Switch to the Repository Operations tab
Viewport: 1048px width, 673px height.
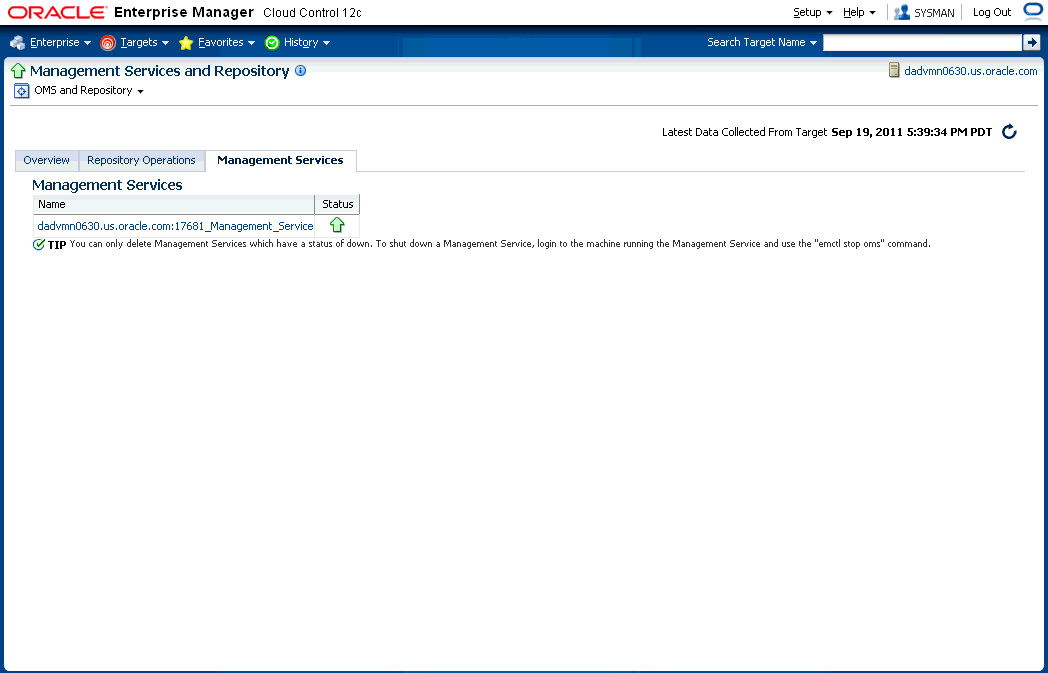point(141,160)
